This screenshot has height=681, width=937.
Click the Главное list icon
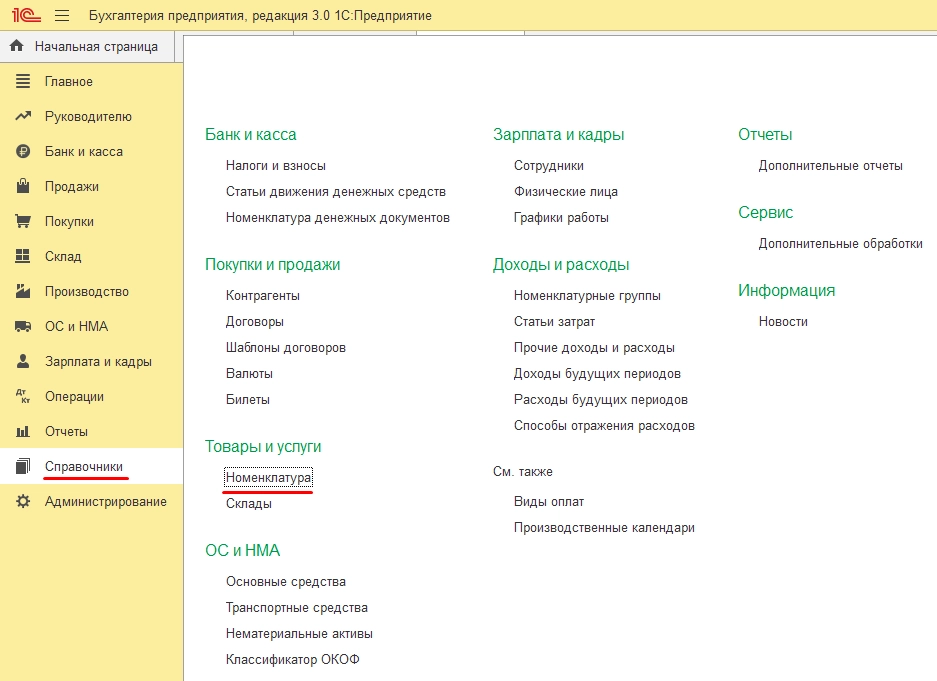point(23,81)
